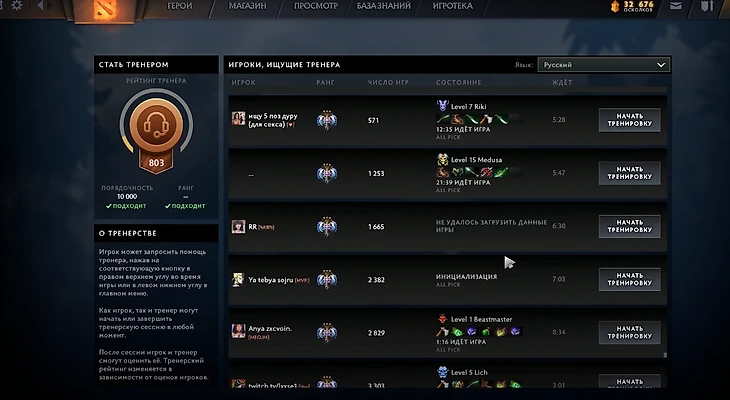Screen dimensions: 730x400
Task: Open the МАГАЗИН menu tab
Action: 247,6
